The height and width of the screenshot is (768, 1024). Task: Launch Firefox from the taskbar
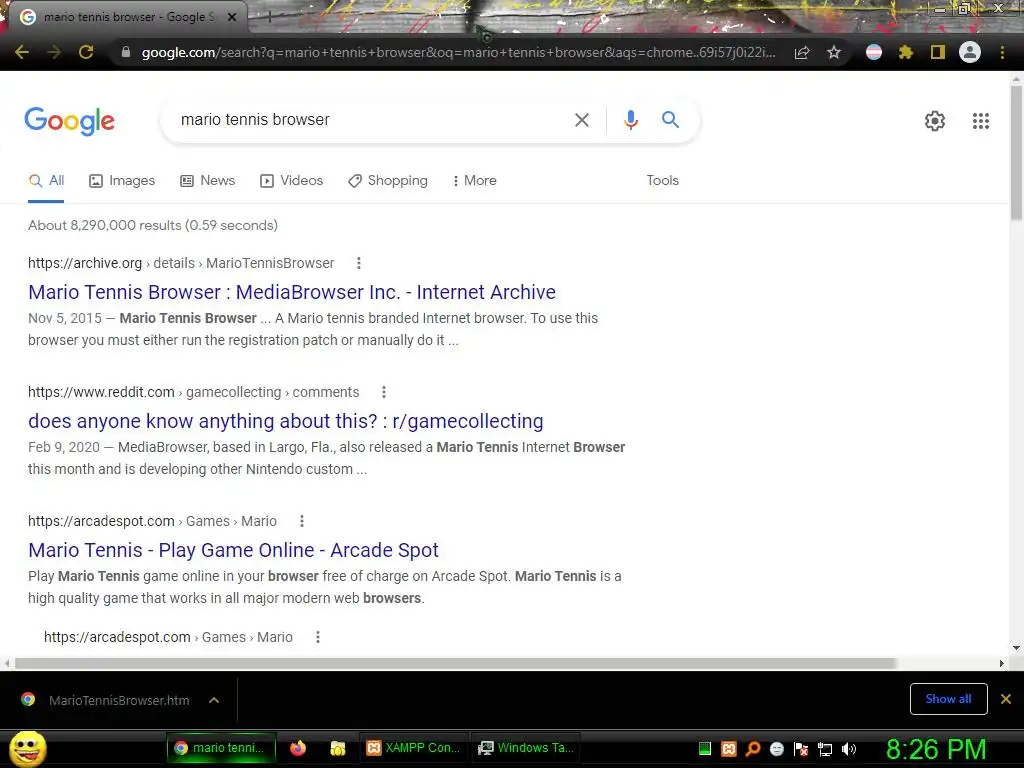click(298, 748)
